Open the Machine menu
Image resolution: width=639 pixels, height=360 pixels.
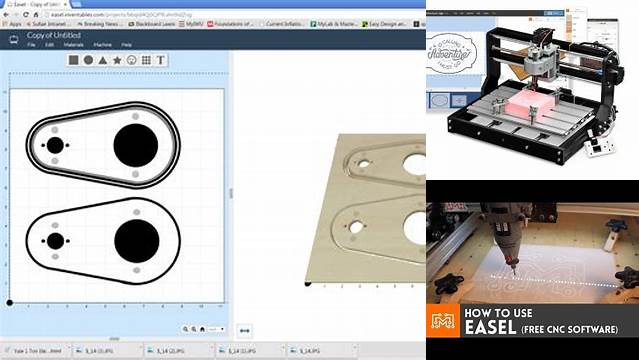tap(103, 45)
